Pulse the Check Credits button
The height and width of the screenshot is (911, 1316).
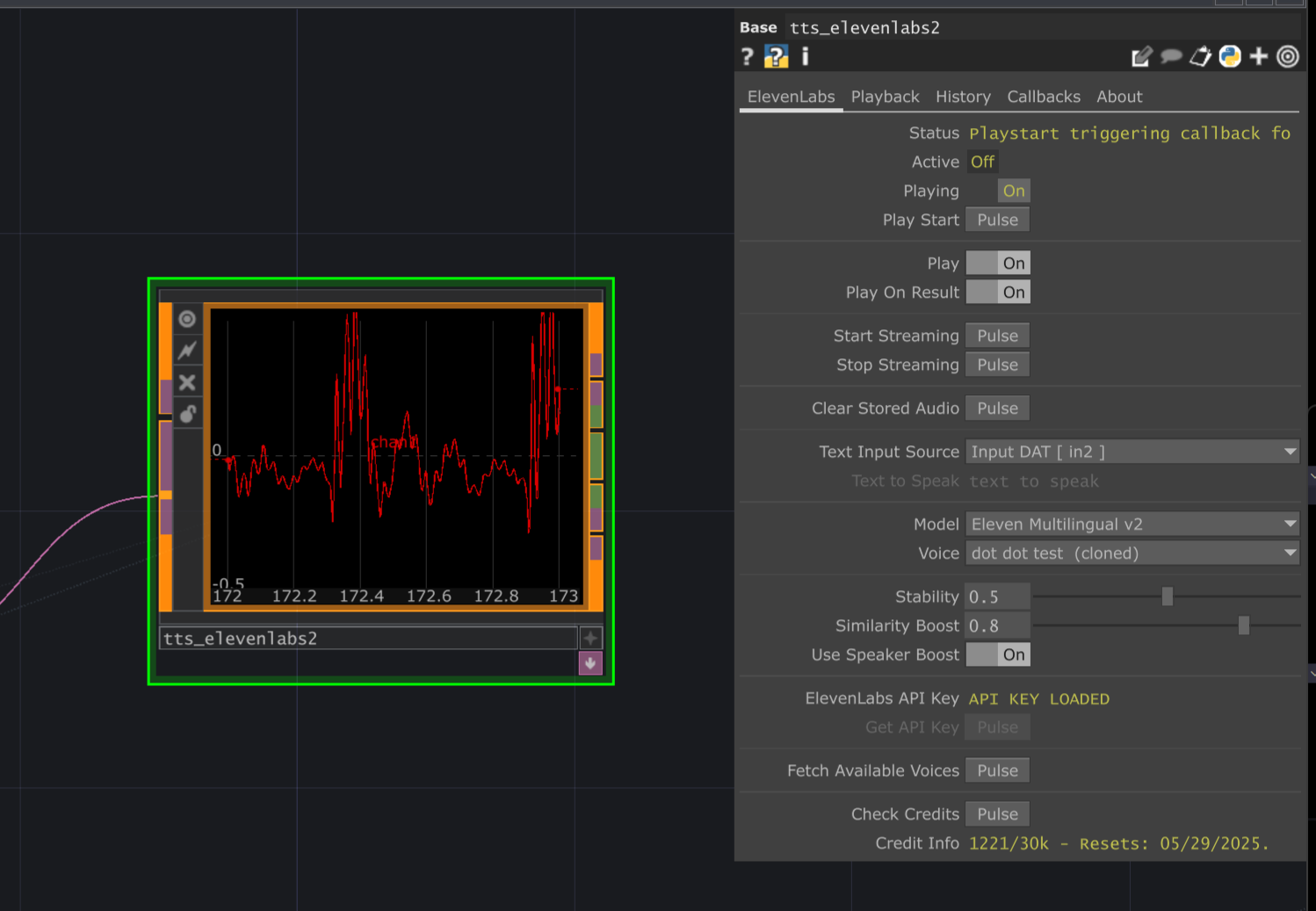(996, 813)
